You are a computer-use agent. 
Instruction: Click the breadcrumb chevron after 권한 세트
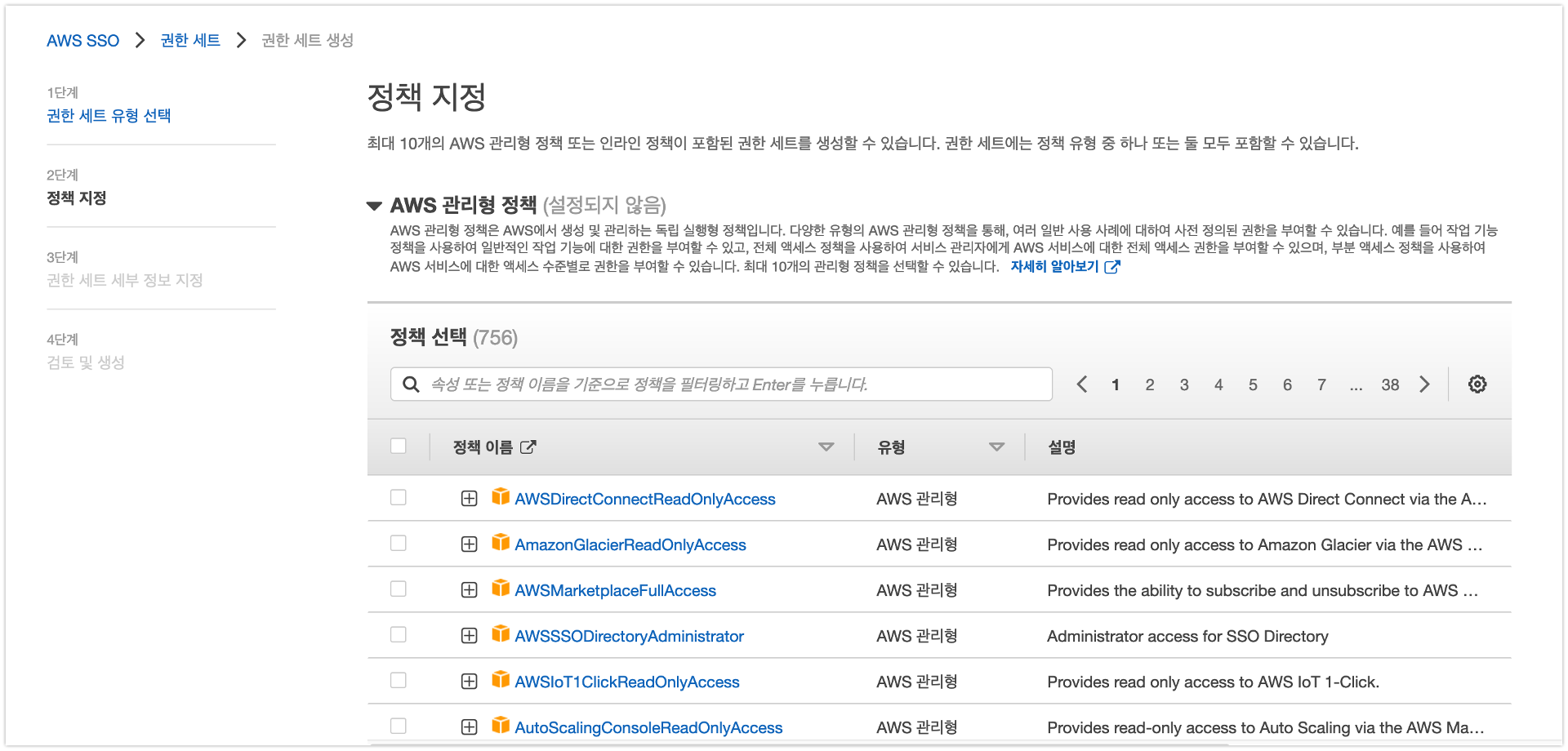[x=241, y=40]
